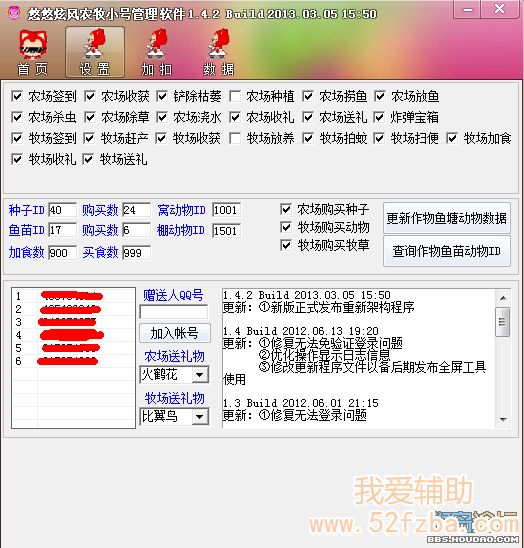524x548 pixels.
Task: Toggle the 农场捞鱼 checkbox
Action: click(x=308, y=96)
